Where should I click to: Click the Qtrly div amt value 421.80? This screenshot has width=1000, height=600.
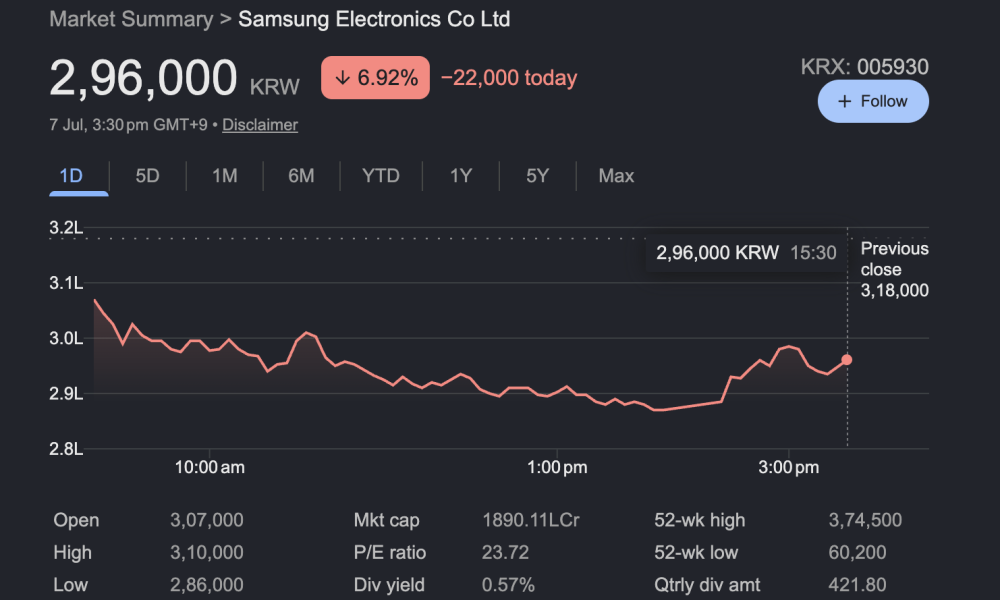tap(857, 585)
